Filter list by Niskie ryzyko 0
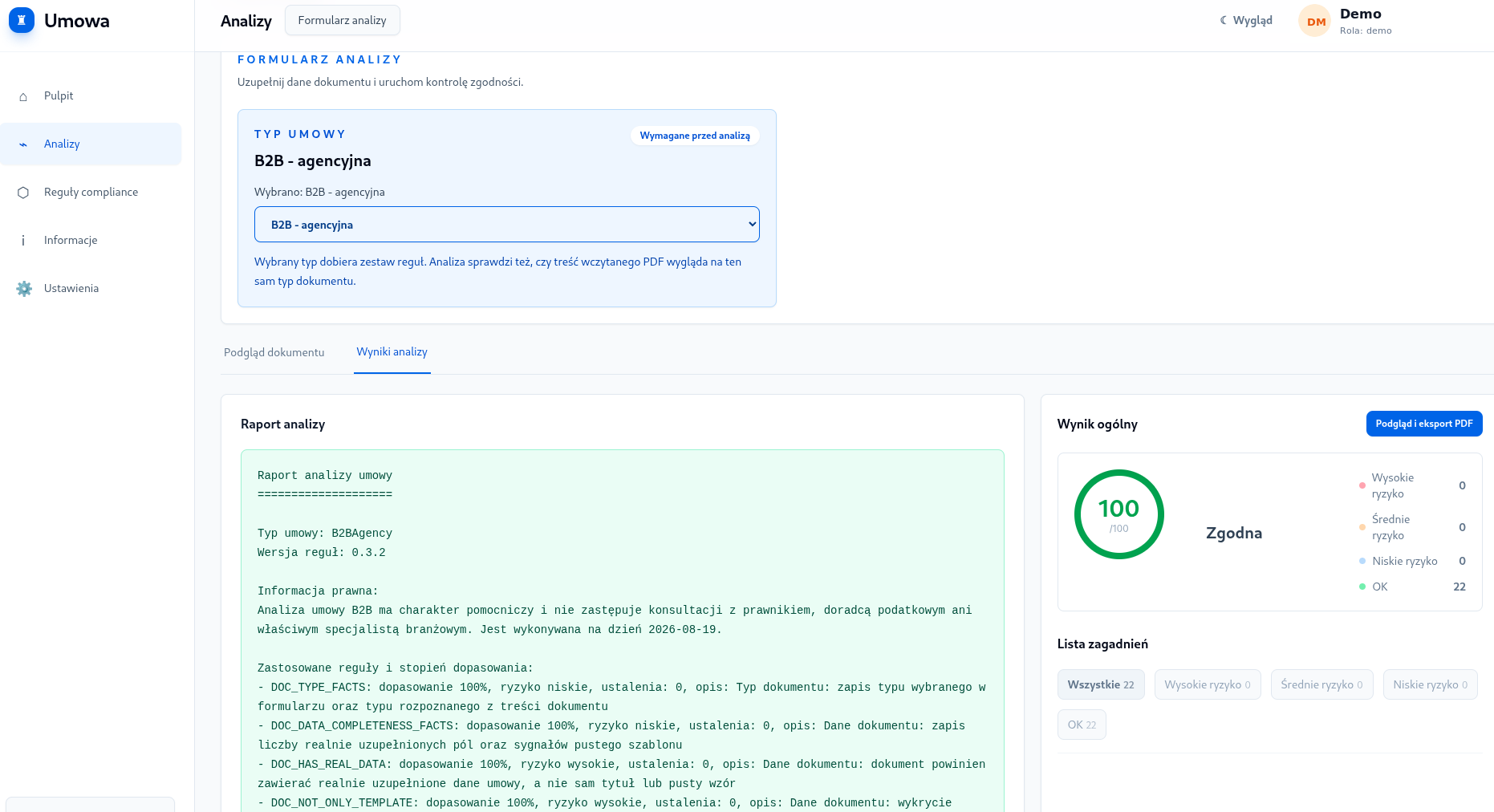Viewport: 1494px width, 812px height. (x=1431, y=684)
